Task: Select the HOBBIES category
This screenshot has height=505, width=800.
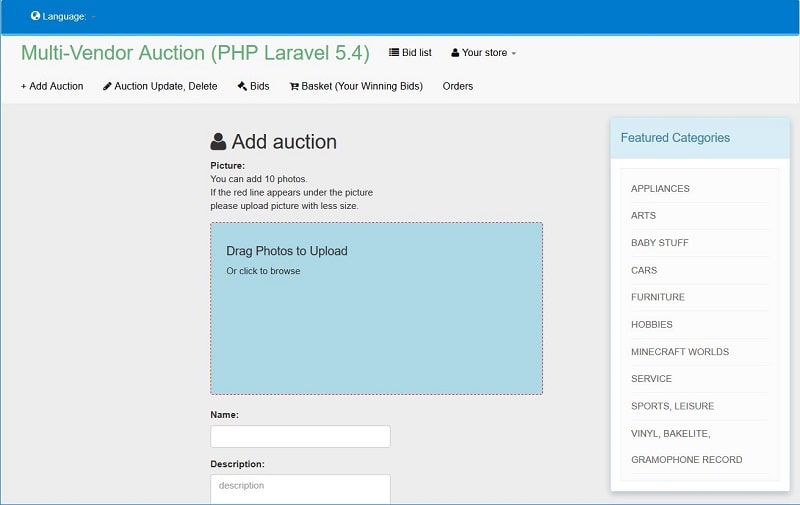Action: (652, 324)
